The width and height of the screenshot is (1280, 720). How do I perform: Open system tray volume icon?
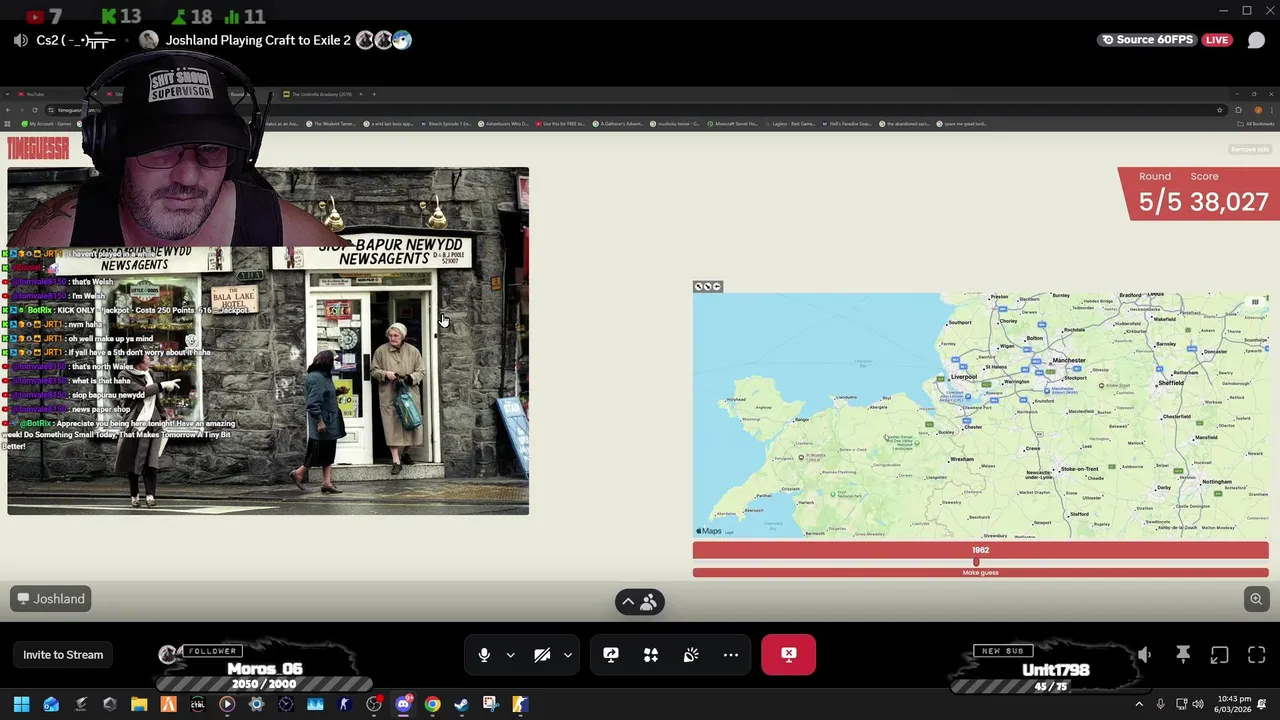point(1199,704)
